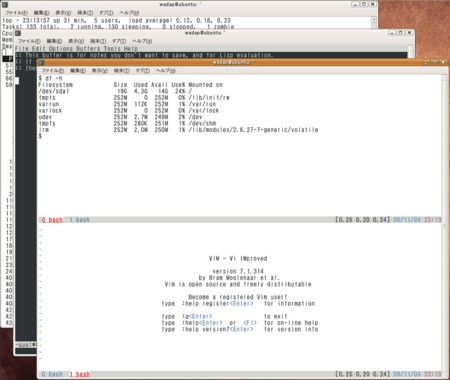This screenshot has width=450, height=380.
Task: Click the 'udev' filesystem row
Action: [120, 117]
